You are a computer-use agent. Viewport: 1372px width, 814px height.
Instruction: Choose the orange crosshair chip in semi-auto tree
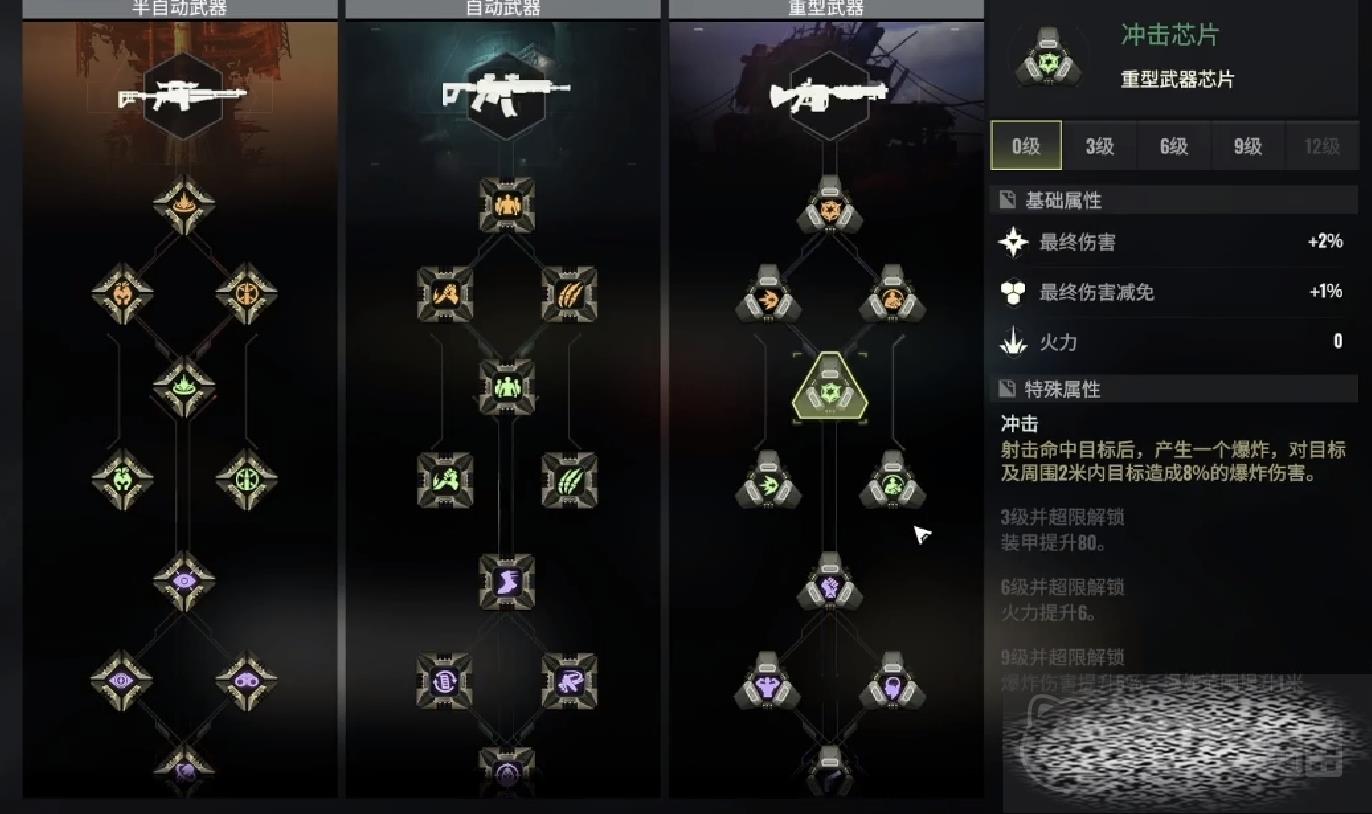pyautogui.click(x=246, y=294)
